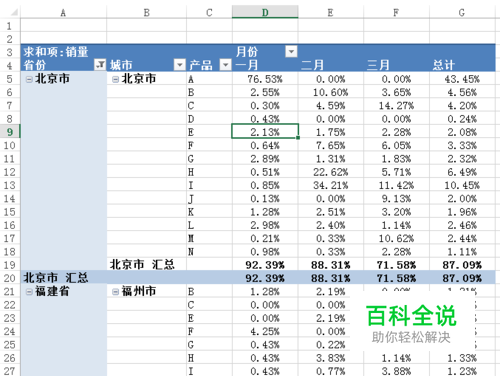Select the selected cell 2.13% in row 9

click(265, 132)
